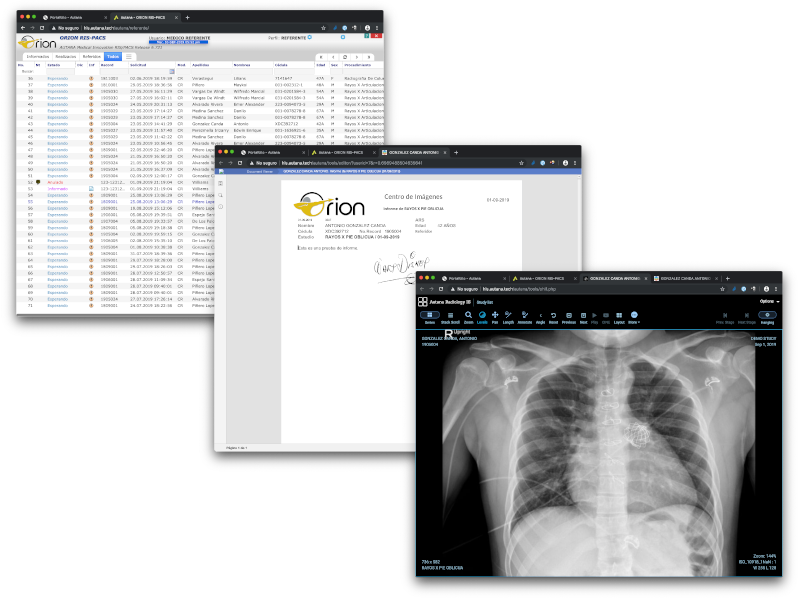The width and height of the screenshot is (800, 600).
Task: Select the Zoom tool in radiology viewer
Action: [468, 316]
